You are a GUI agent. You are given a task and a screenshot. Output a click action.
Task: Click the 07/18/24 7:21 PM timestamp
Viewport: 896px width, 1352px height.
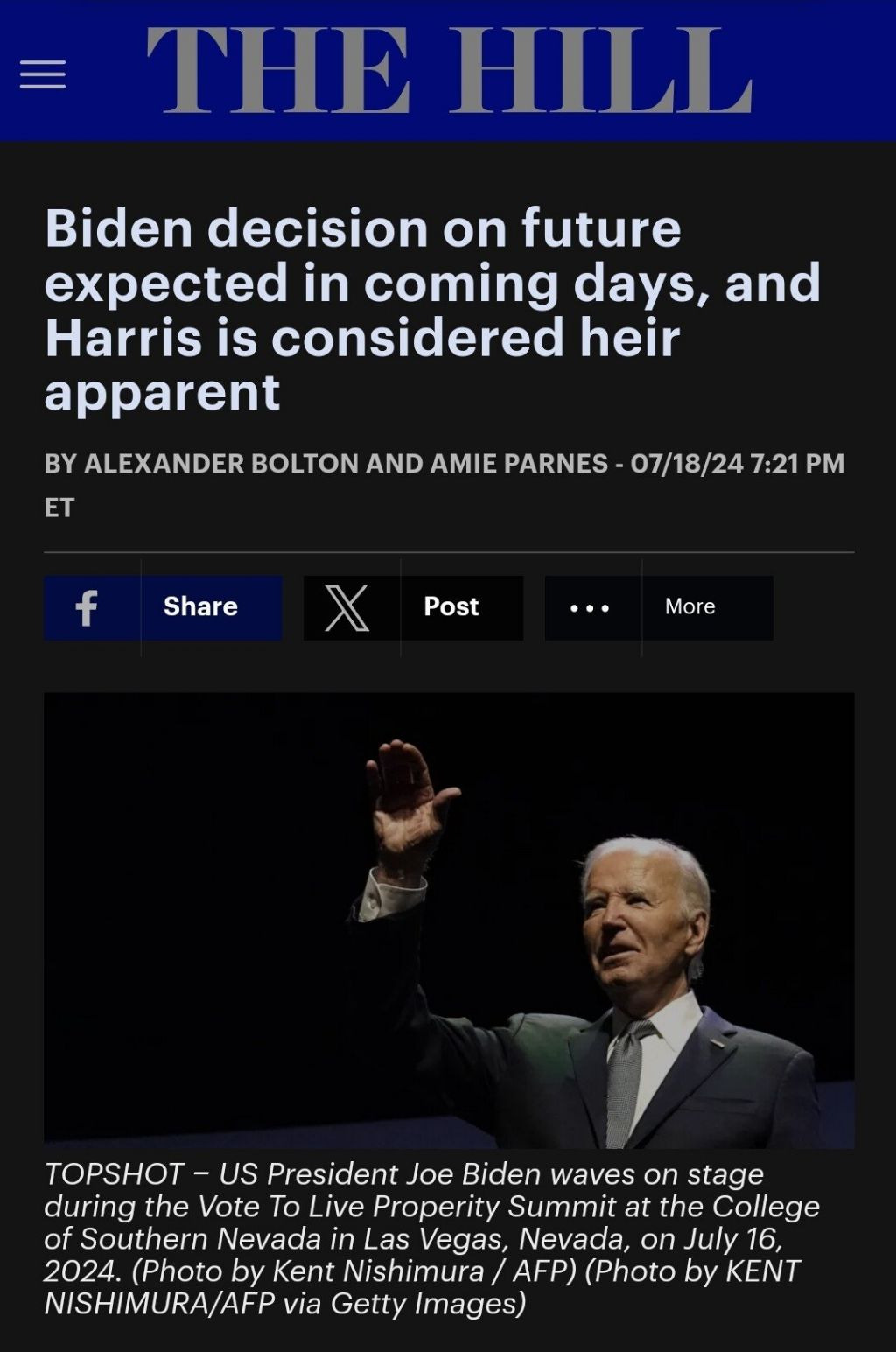(x=738, y=463)
